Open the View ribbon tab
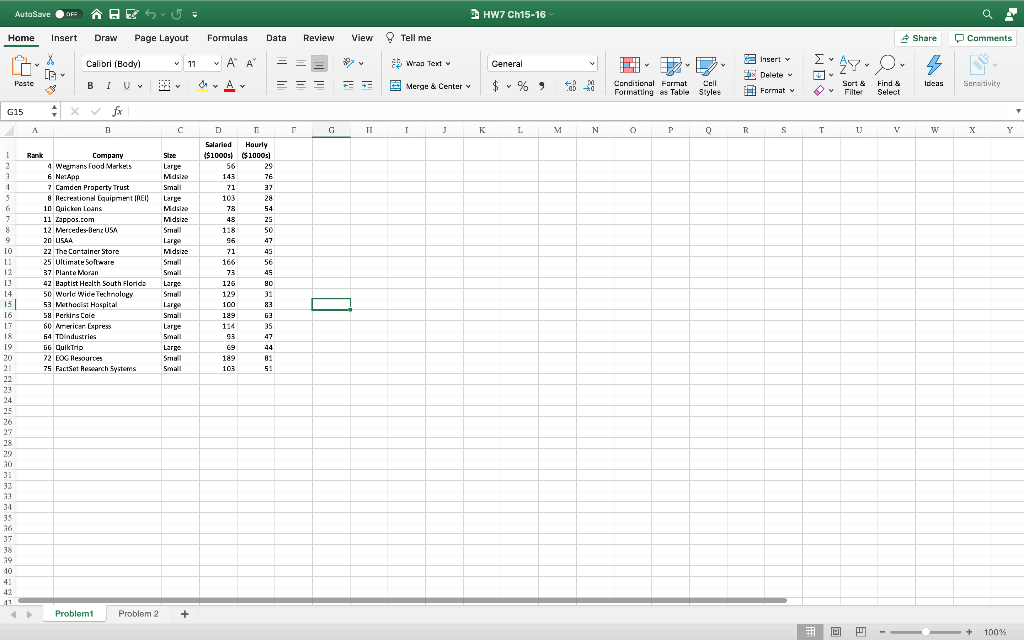 (362, 38)
